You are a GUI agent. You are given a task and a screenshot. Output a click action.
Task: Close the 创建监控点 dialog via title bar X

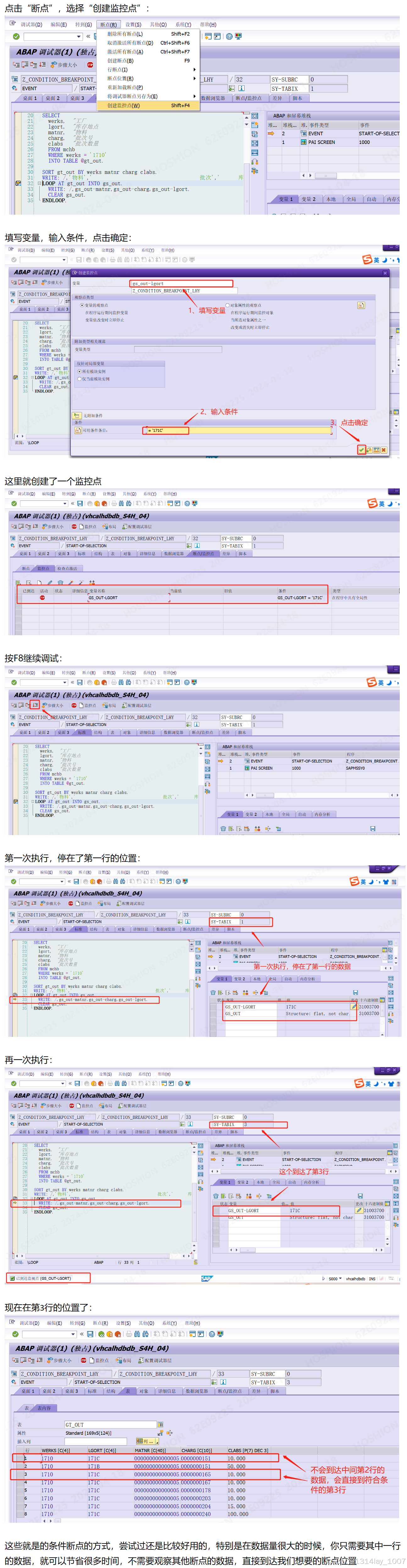[385, 273]
